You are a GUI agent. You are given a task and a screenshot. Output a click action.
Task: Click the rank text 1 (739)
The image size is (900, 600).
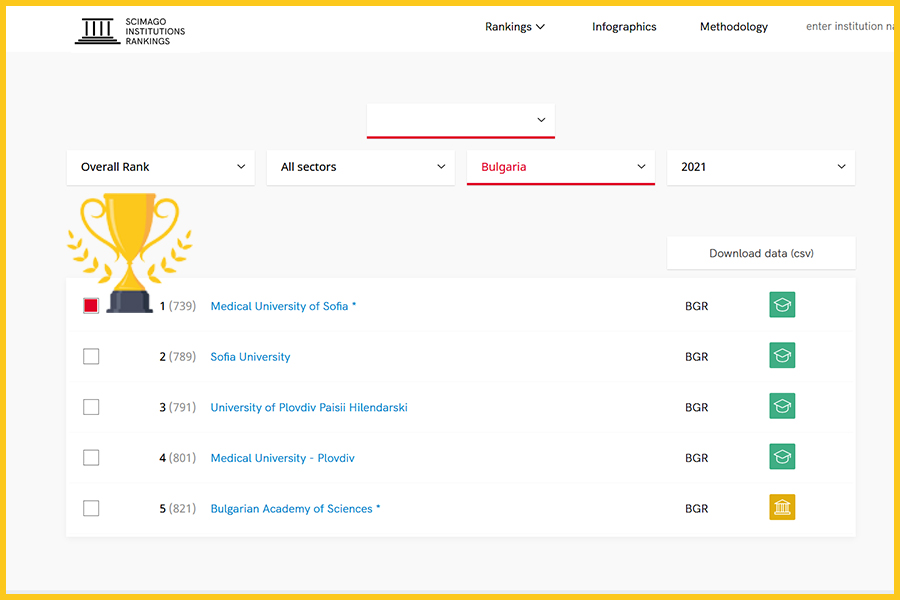tap(177, 306)
